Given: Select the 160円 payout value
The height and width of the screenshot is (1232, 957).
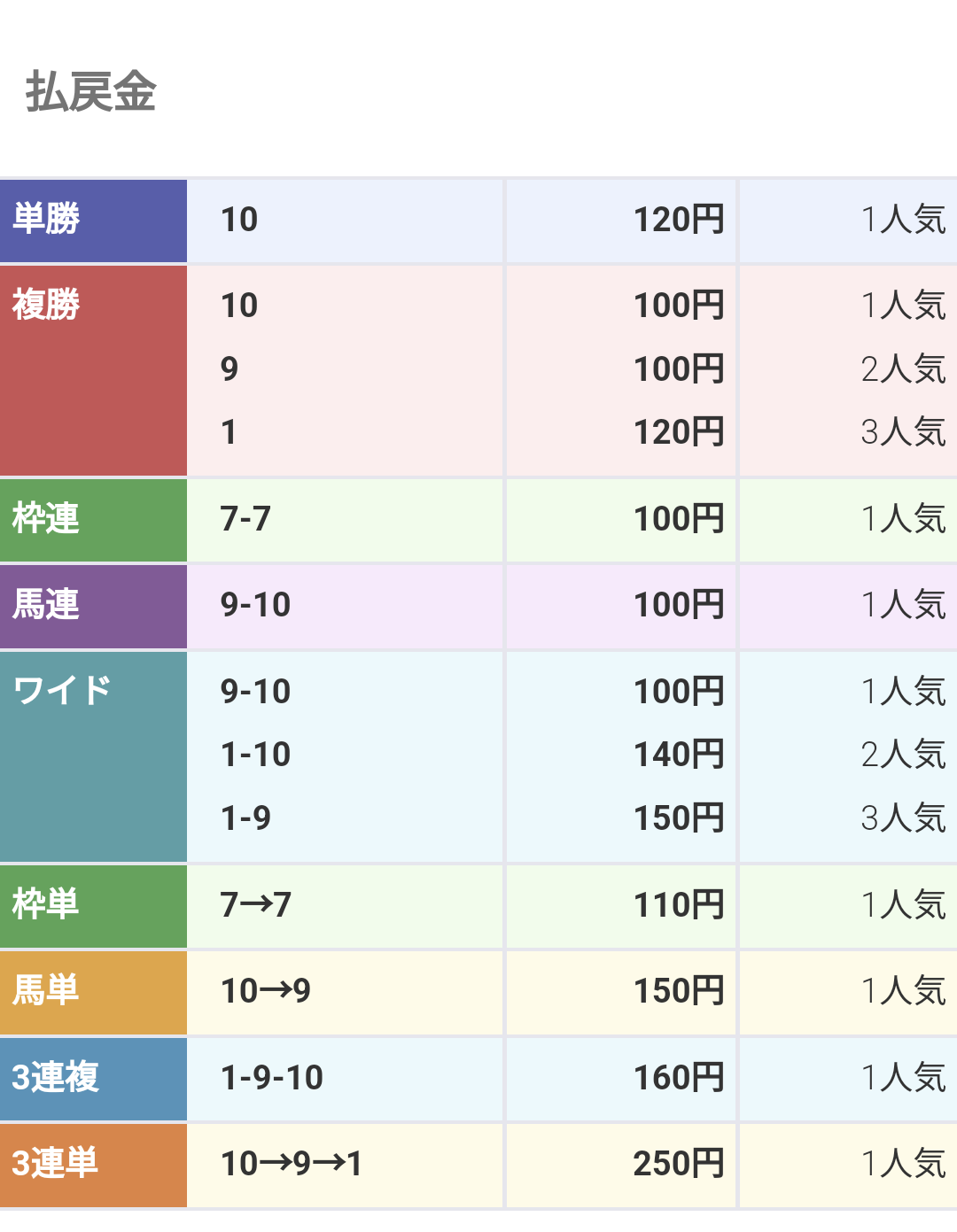Looking at the screenshot, I should [x=679, y=1078].
